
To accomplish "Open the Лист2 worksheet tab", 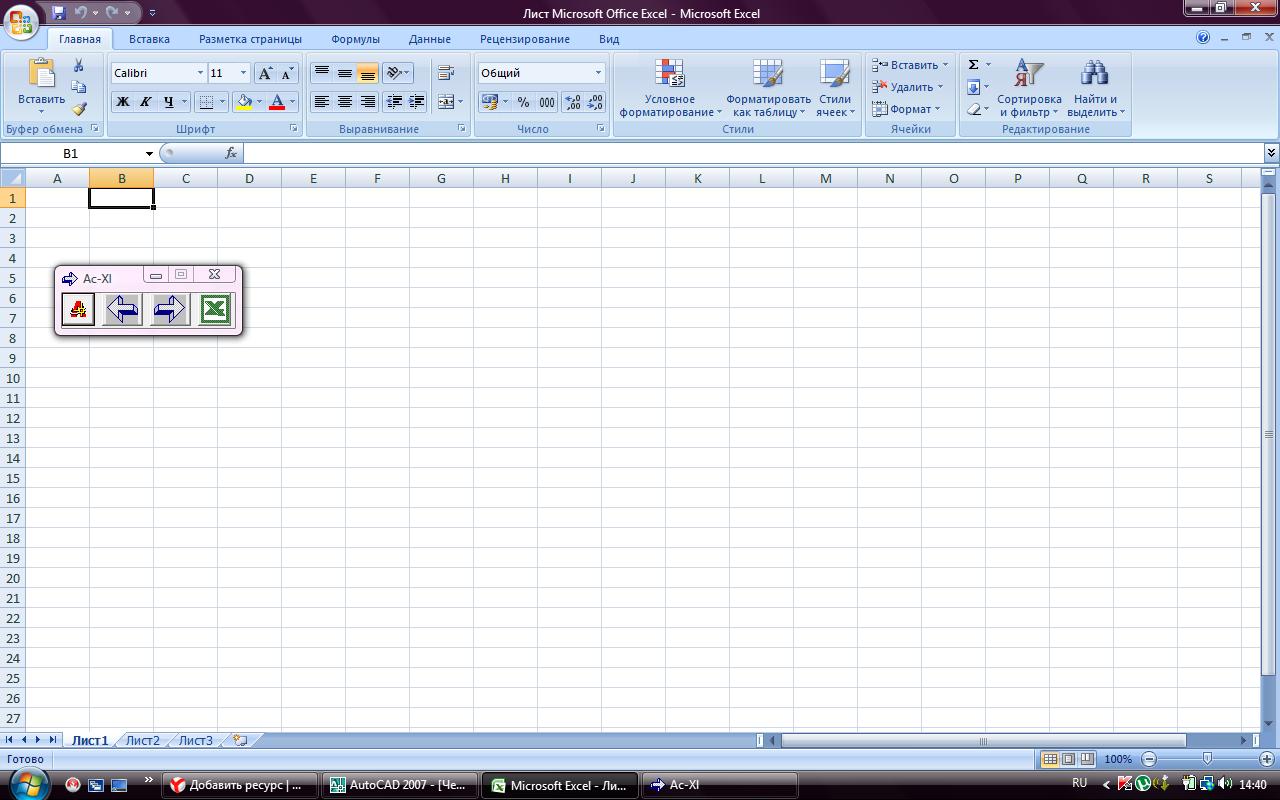I will (142, 741).
